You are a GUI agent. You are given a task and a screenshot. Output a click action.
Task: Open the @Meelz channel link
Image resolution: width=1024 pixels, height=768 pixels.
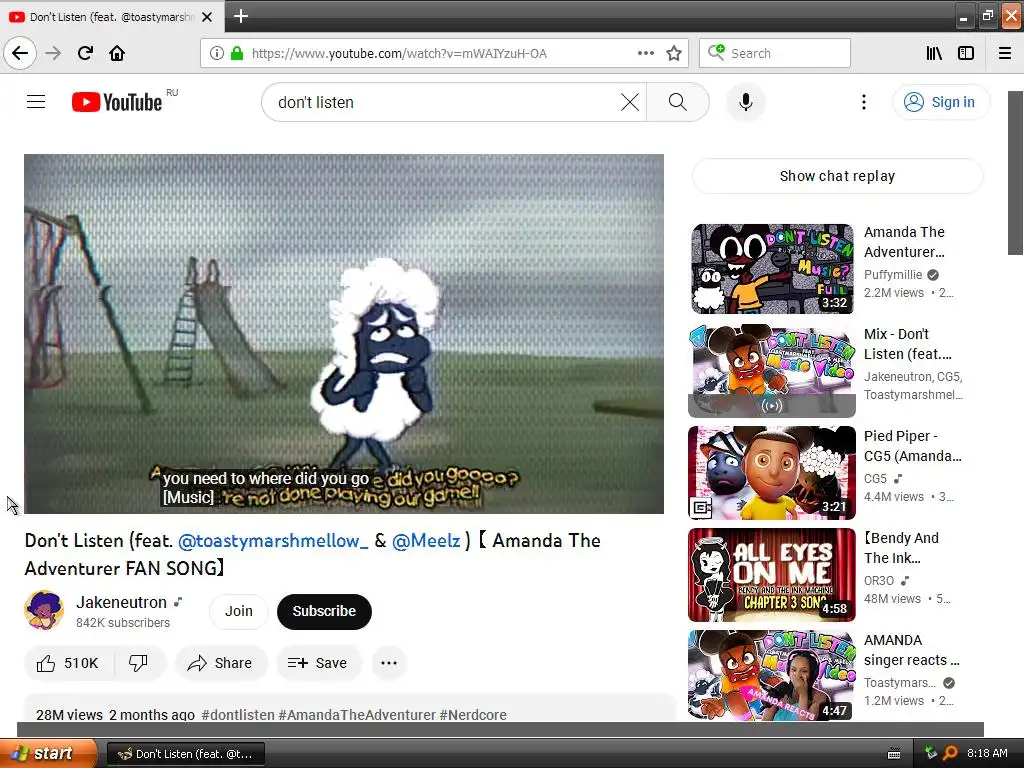pyautogui.click(x=426, y=541)
